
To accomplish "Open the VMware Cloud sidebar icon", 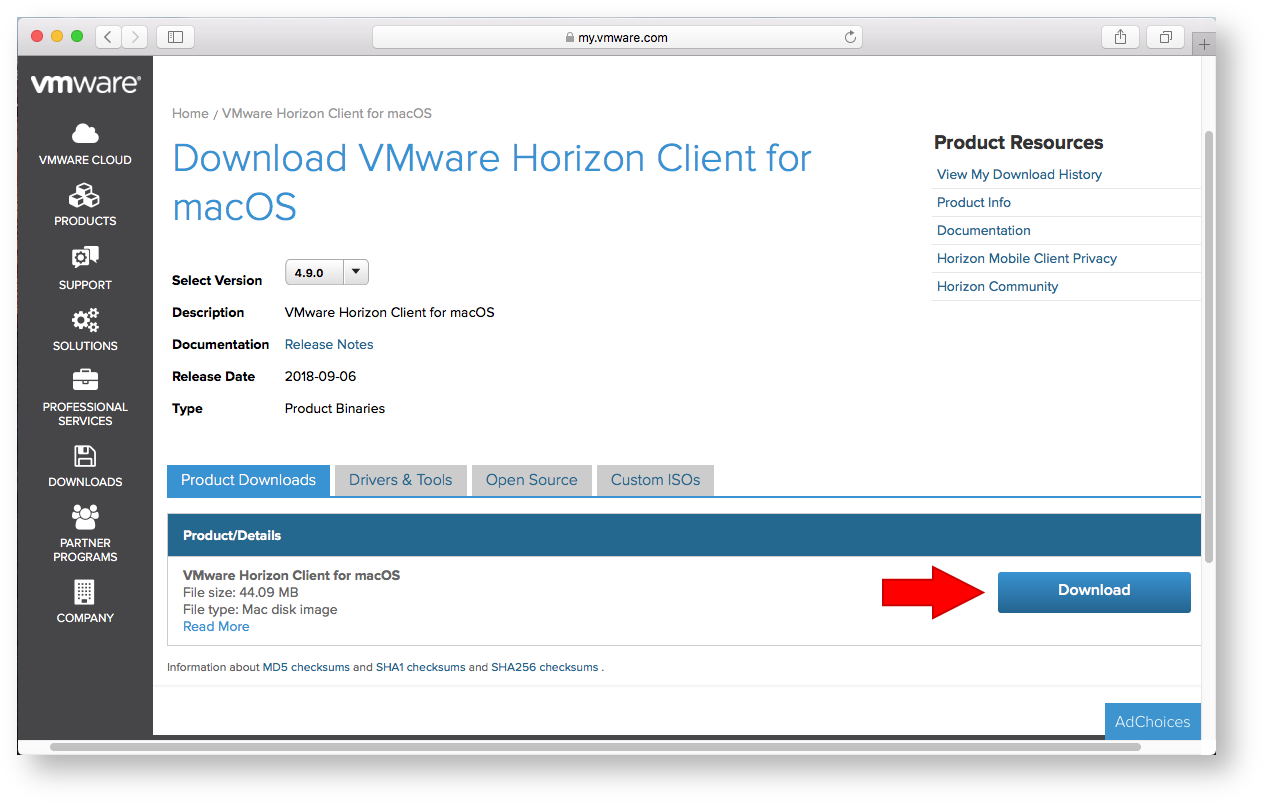I will pyautogui.click(x=85, y=133).
